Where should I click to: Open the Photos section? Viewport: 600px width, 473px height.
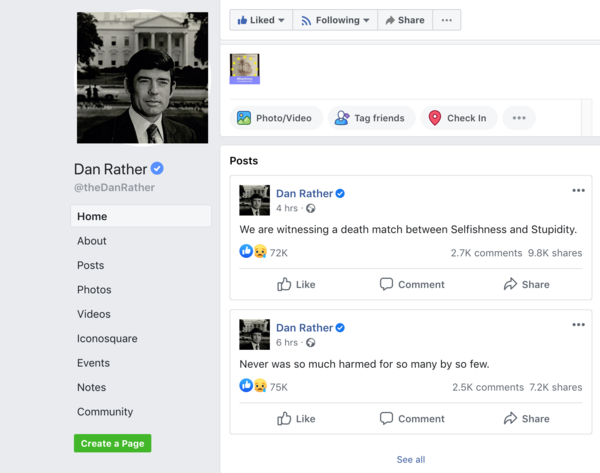coord(94,290)
